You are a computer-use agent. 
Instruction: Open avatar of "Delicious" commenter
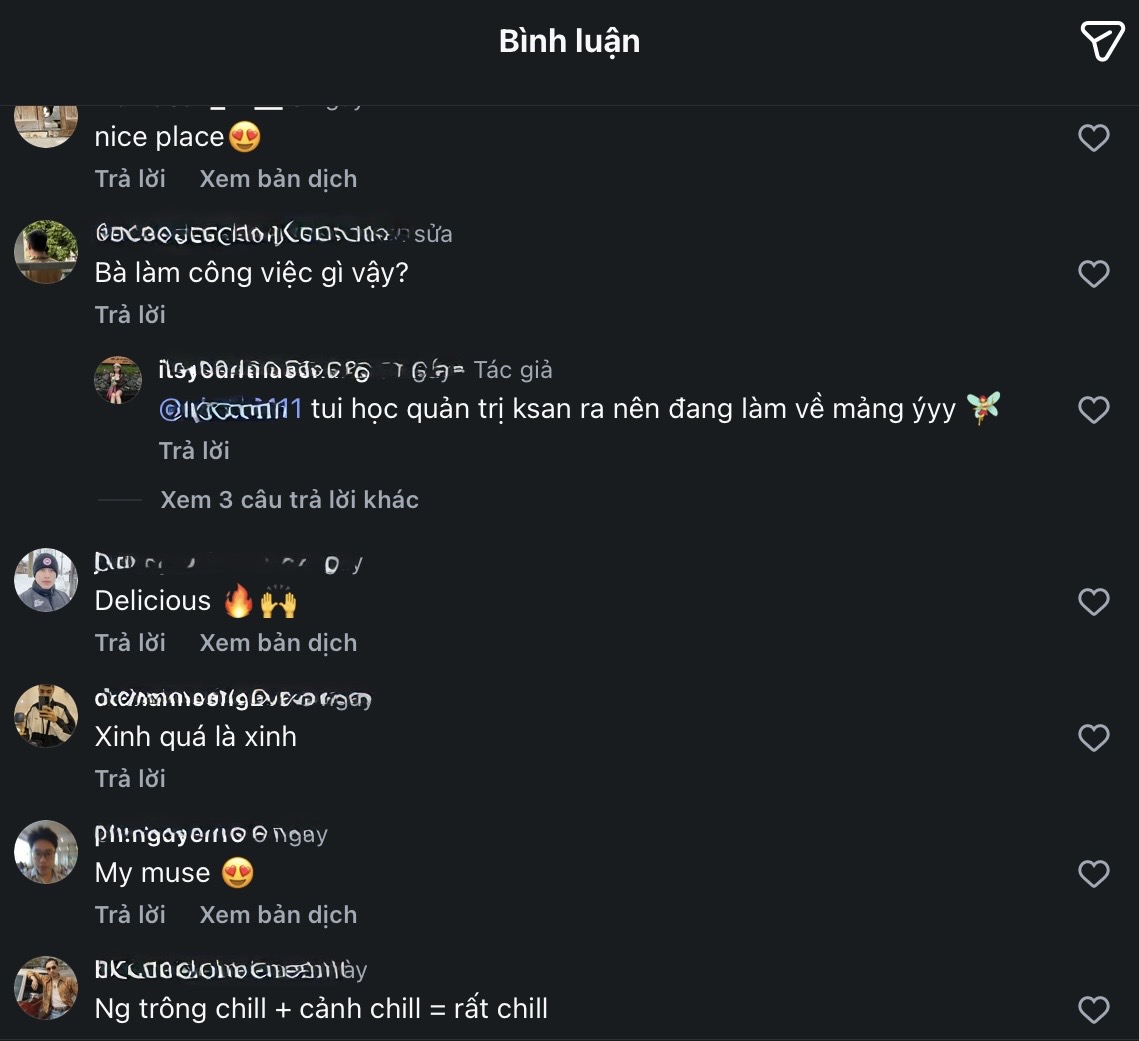tap(46, 580)
